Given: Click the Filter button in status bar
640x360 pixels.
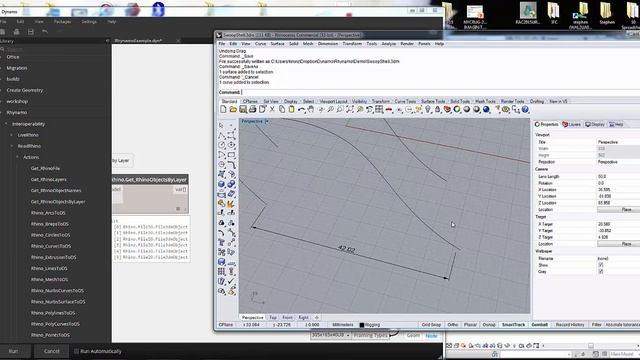Looking at the screenshot, I should tap(596, 325).
